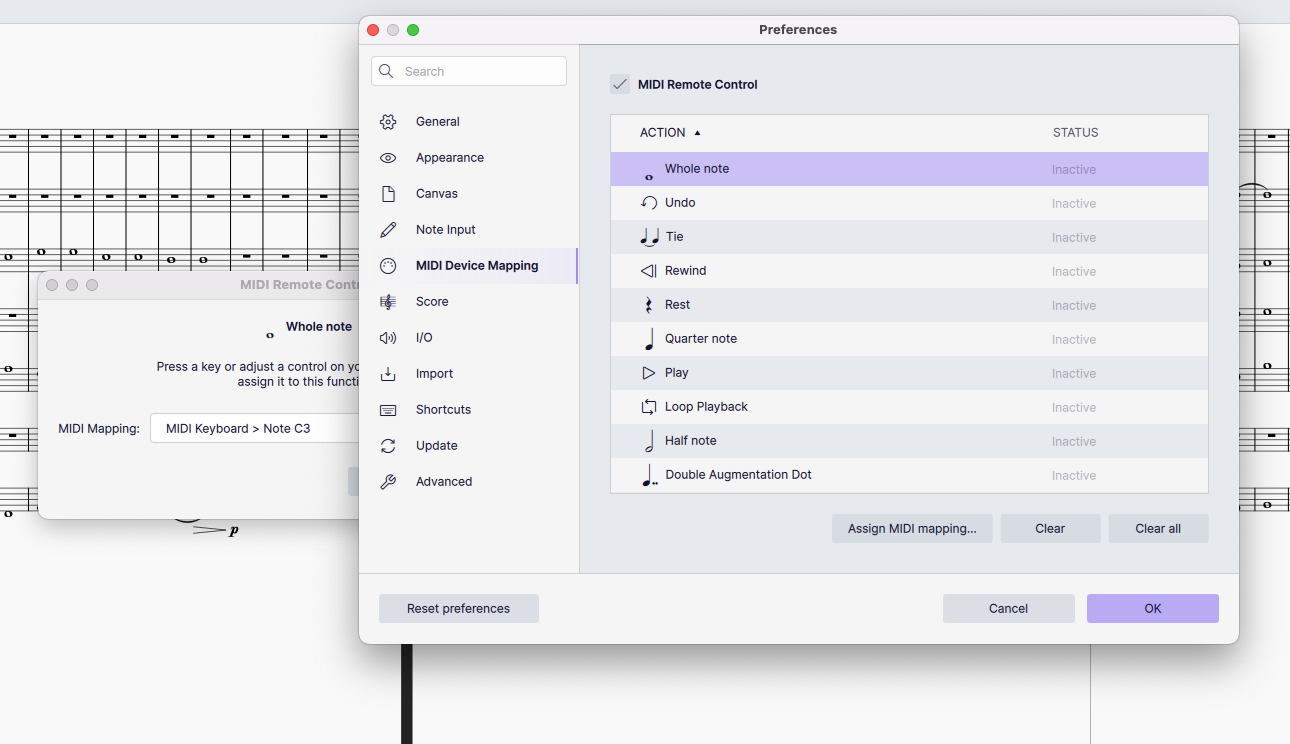The width and height of the screenshot is (1290, 744).
Task: Click the refresh icon beside Update
Action: [388, 446]
